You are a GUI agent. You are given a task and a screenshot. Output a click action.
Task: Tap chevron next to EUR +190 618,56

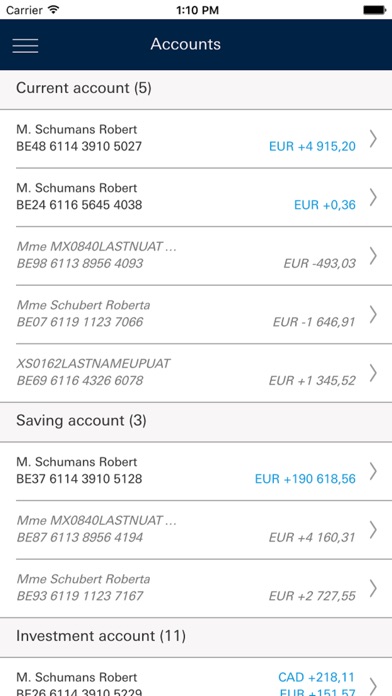(x=373, y=471)
